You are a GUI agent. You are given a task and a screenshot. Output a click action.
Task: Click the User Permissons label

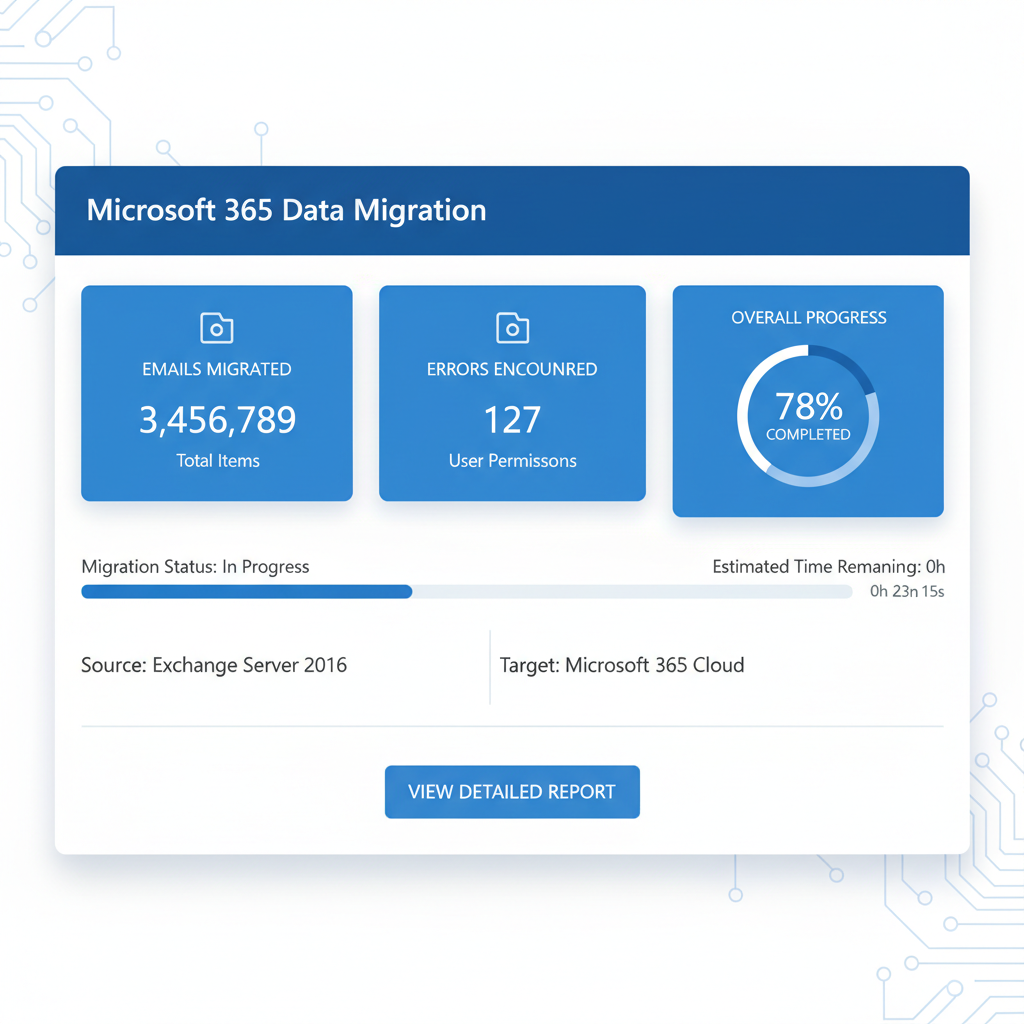pos(513,460)
